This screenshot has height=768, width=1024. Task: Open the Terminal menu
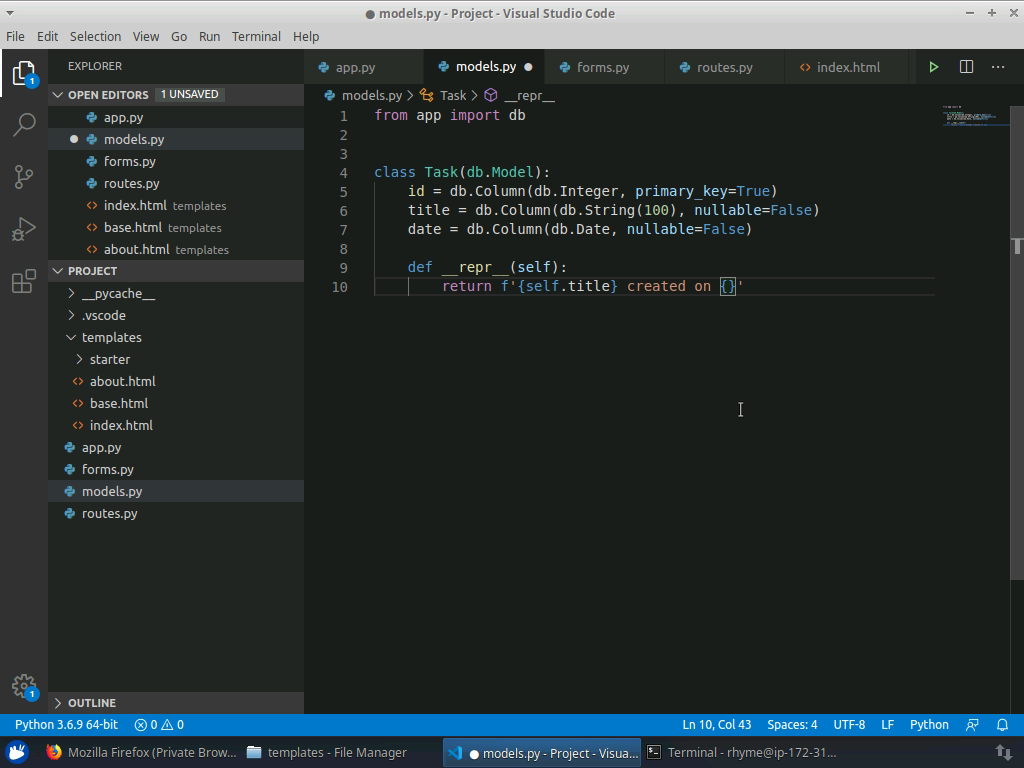point(255,36)
